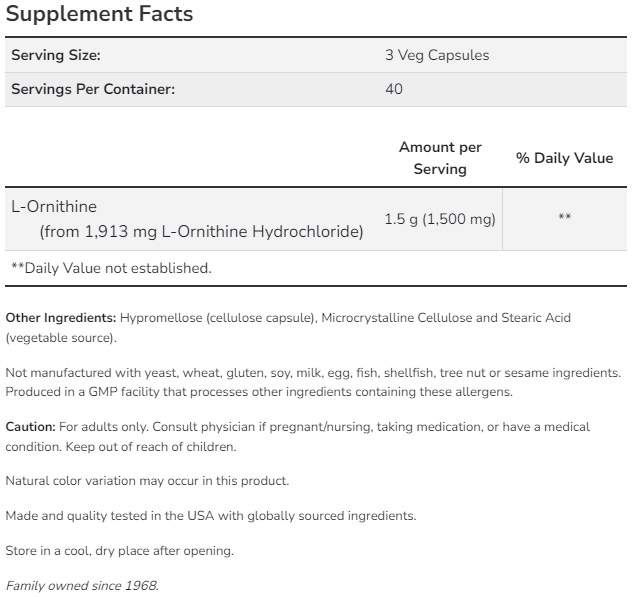Click the Daily Value not established footnote
This screenshot has height=597, width=632.
click(111, 268)
